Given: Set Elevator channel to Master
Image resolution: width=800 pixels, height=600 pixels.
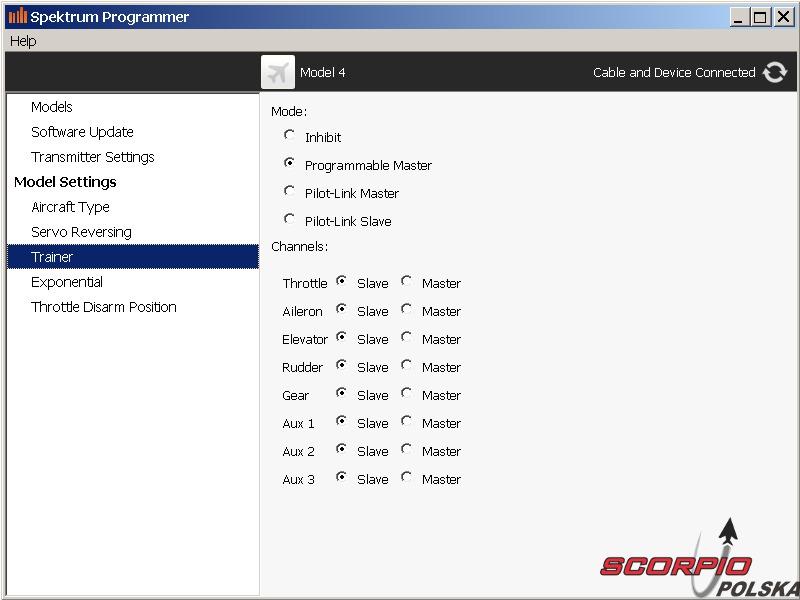Looking at the screenshot, I should [406, 337].
